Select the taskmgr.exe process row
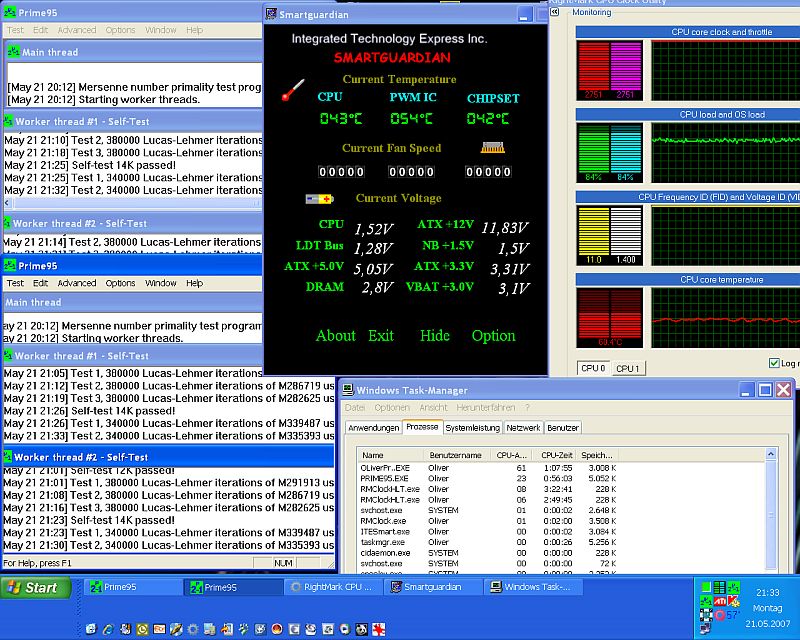800x640 pixels. click(488, 542)
